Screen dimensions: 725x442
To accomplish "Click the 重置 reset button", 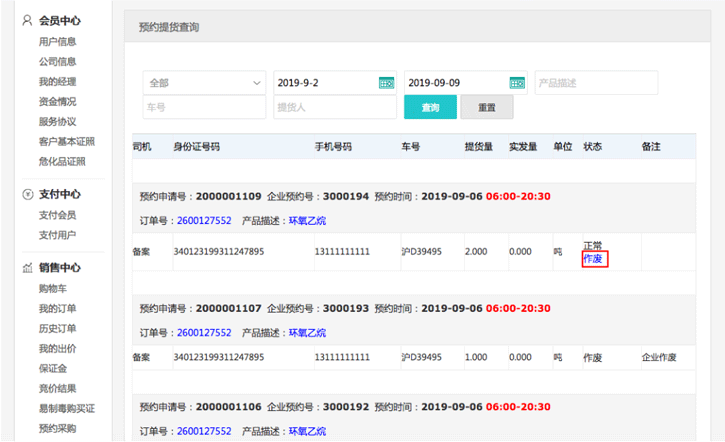I will click(x=487, y=107).
